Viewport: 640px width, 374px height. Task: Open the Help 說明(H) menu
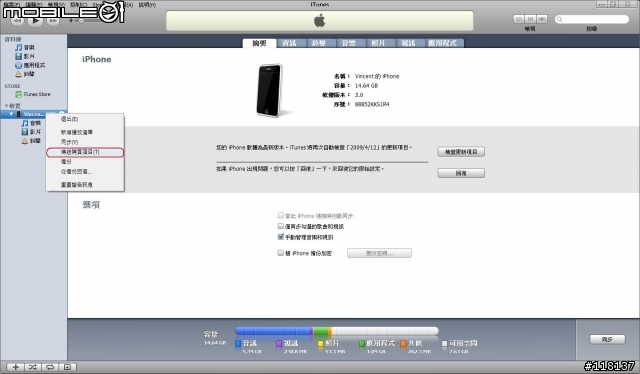[147, 4]
